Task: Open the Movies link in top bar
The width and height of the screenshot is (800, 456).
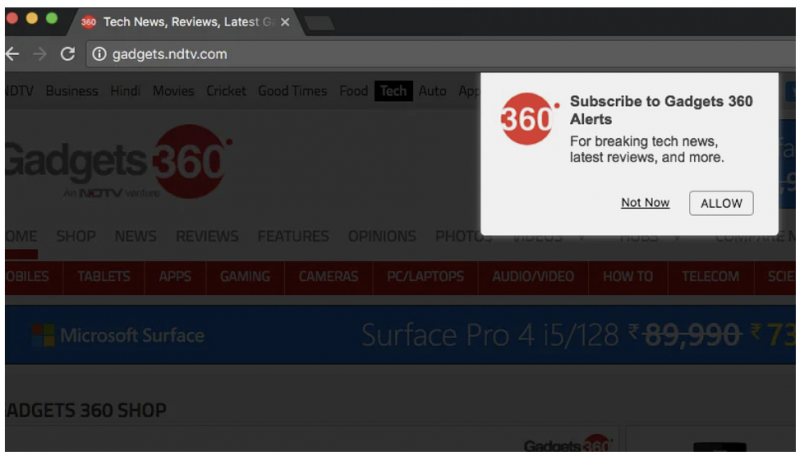Action: 173,91
